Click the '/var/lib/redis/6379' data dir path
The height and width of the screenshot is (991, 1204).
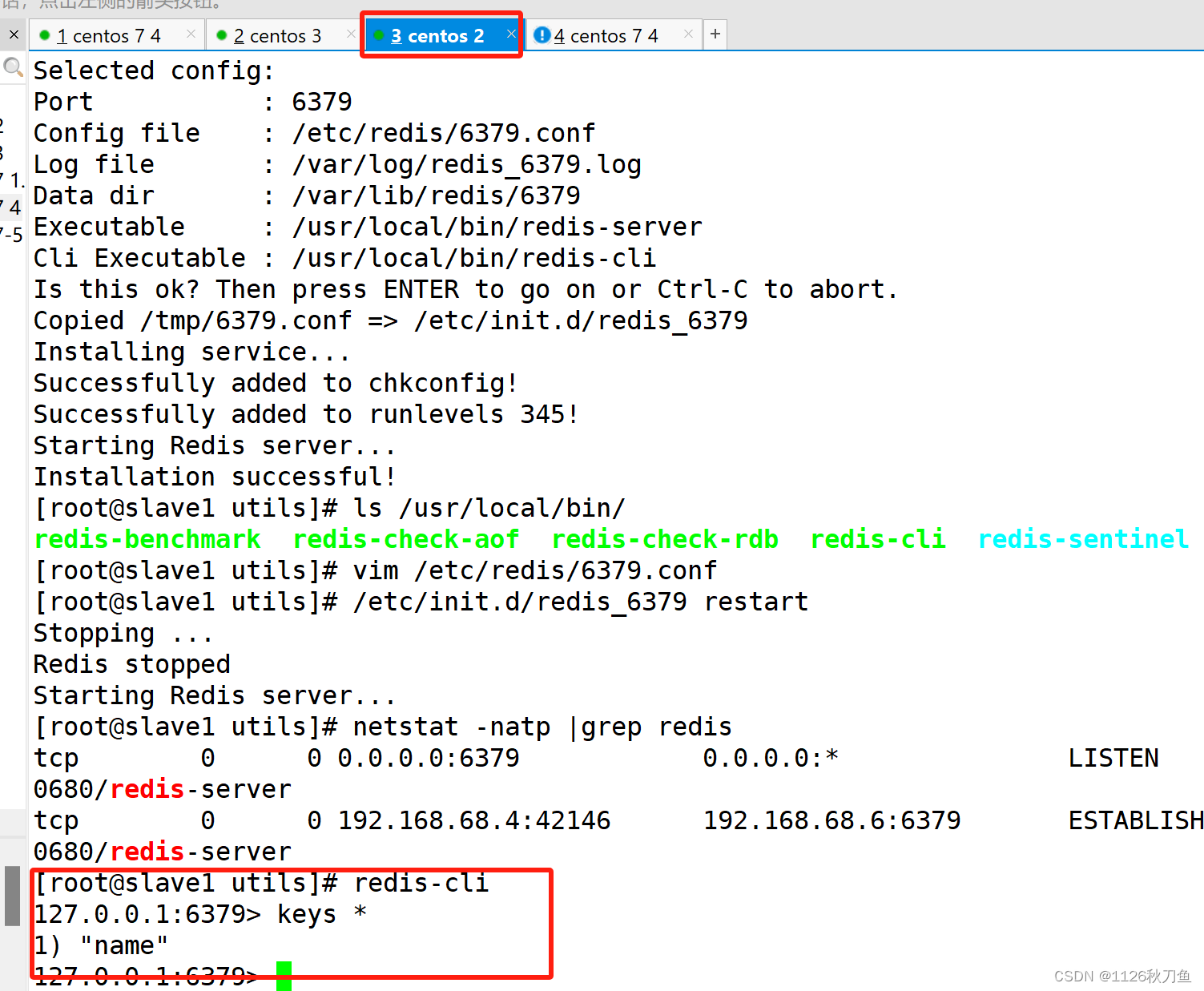click(437, 195)
